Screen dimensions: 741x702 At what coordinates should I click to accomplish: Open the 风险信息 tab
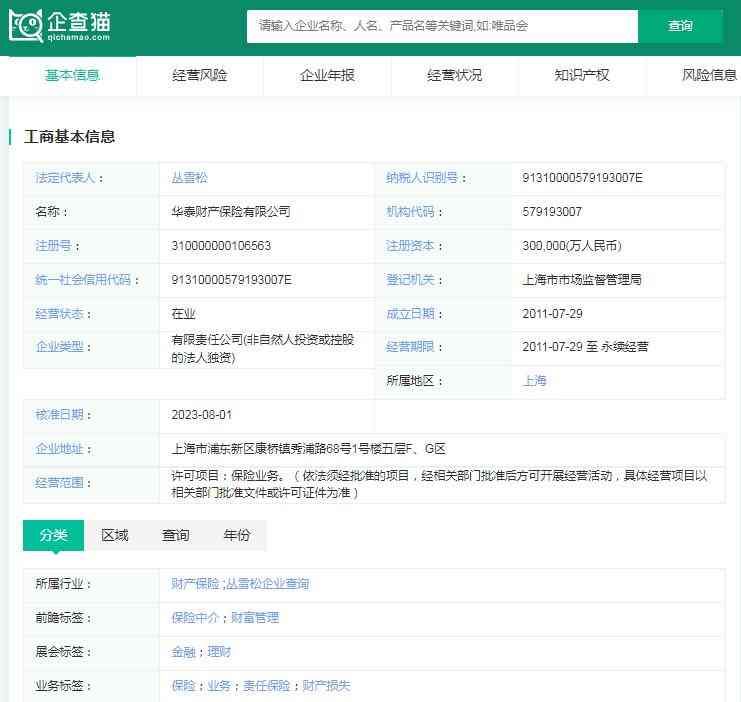point(708,75)
